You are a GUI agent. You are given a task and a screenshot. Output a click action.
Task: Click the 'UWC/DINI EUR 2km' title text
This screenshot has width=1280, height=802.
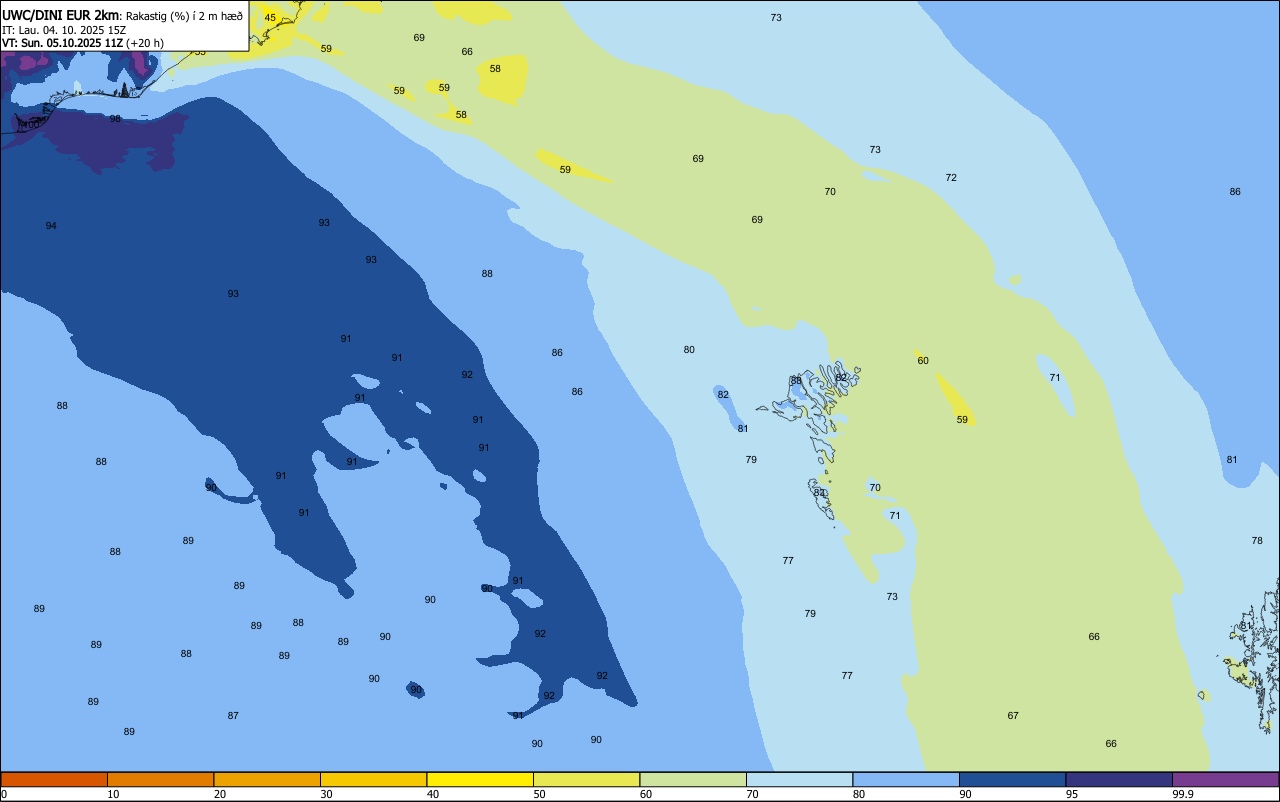(x=60, y=15)
